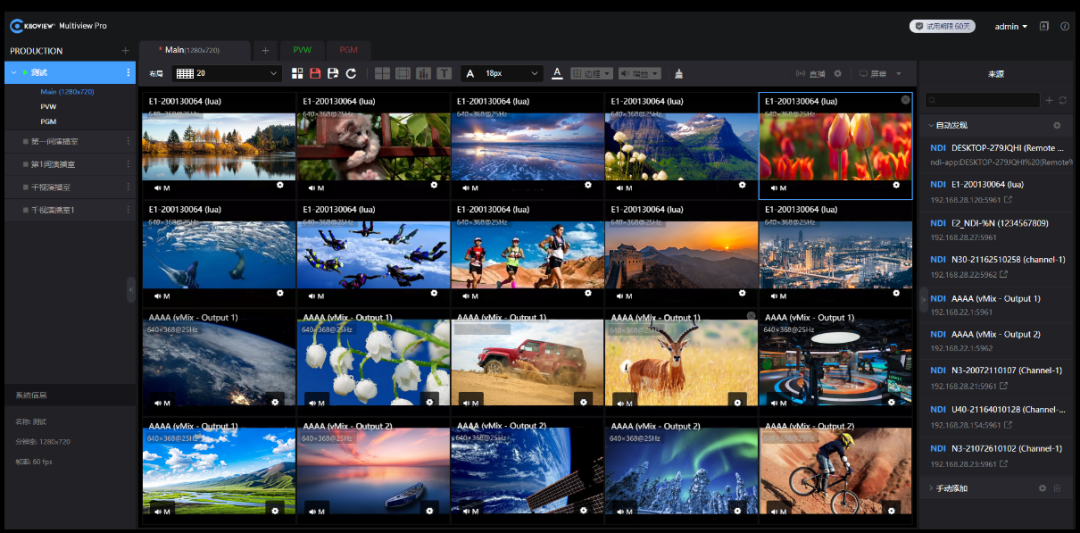Select PVW in the production tree
Screen dimensions: 1080x533
(48, 107)
